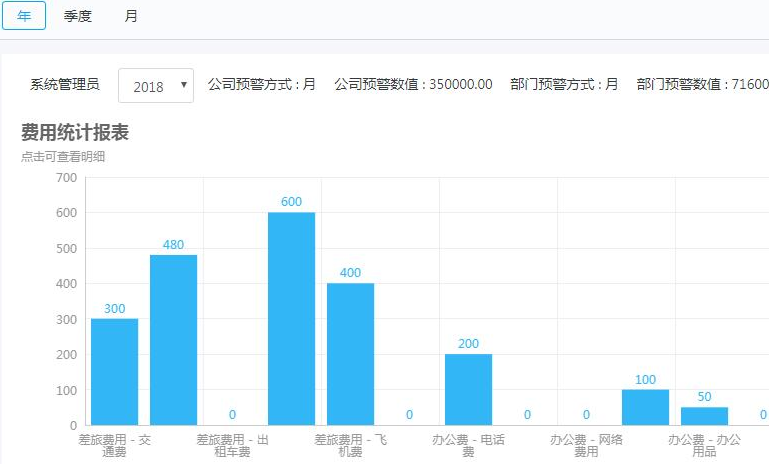The height and width of the screenshot is (464, 769).
Task: Click the 200 bar for 办公费-电话费
Action: pos(468,389)
